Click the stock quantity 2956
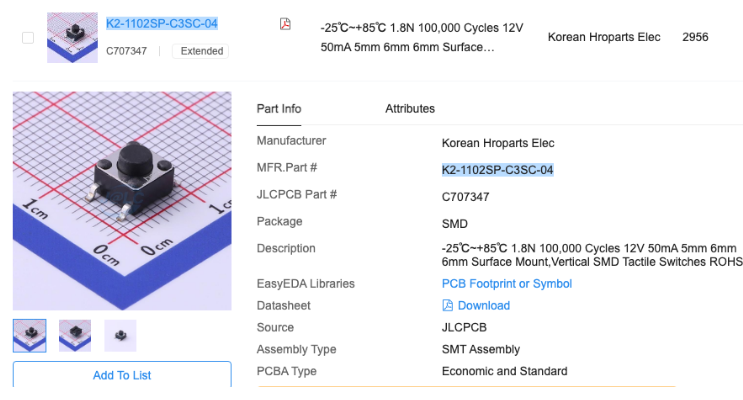Viewport: 743px width, 400px height. pos(695,37)
